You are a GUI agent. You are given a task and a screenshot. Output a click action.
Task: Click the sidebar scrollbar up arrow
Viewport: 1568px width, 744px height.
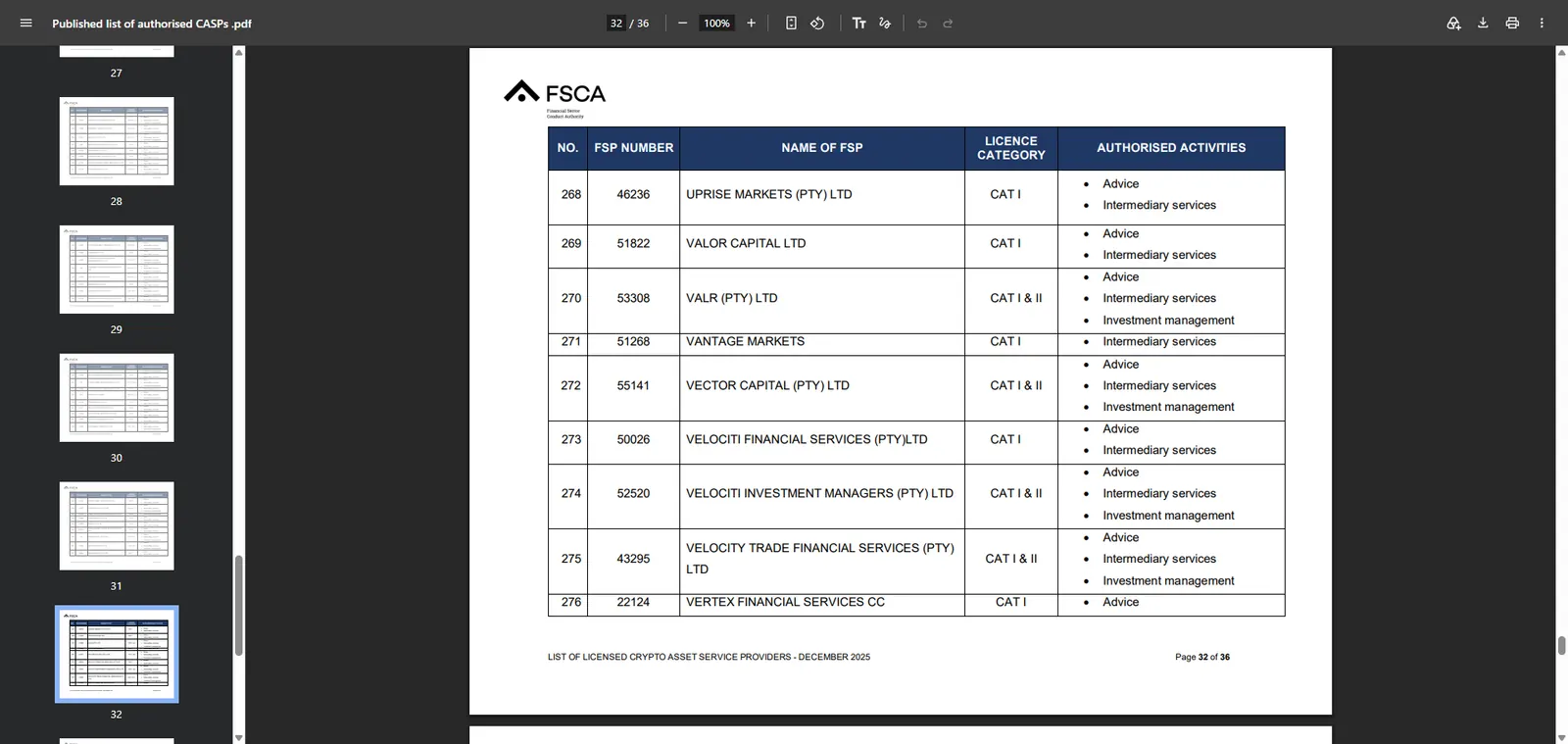[x=238, y=52]
